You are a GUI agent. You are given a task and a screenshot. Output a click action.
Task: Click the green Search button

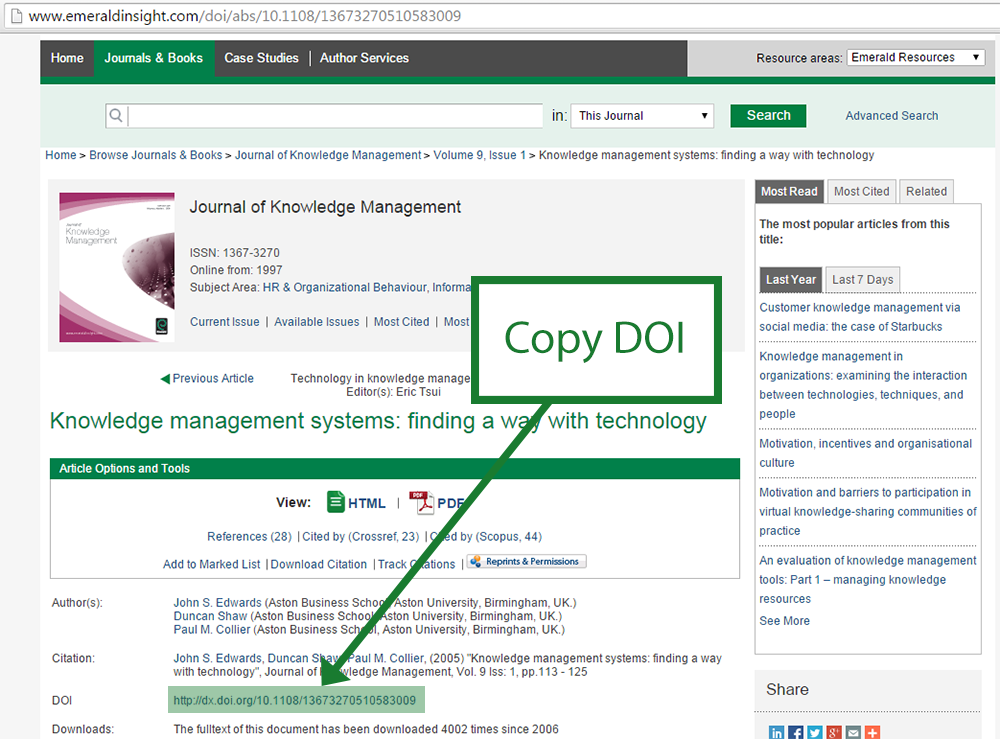coord(768,115)
